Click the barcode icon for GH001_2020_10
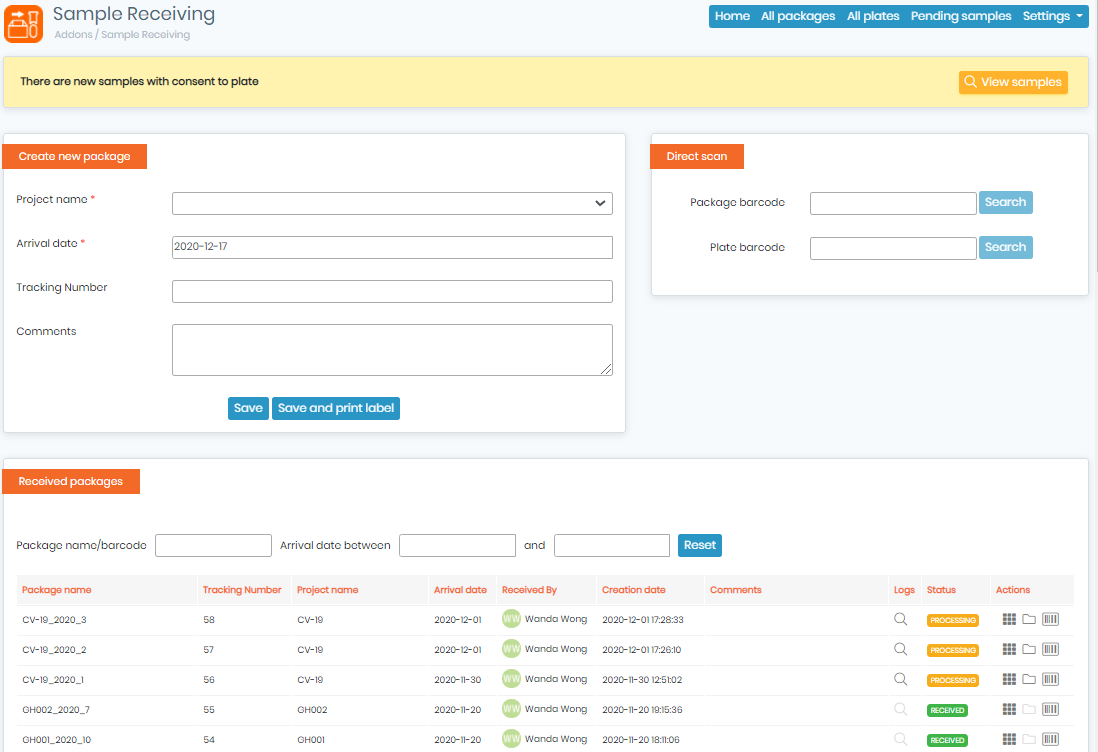The height and width of the screenshot is (752, 1098). 1050,739
